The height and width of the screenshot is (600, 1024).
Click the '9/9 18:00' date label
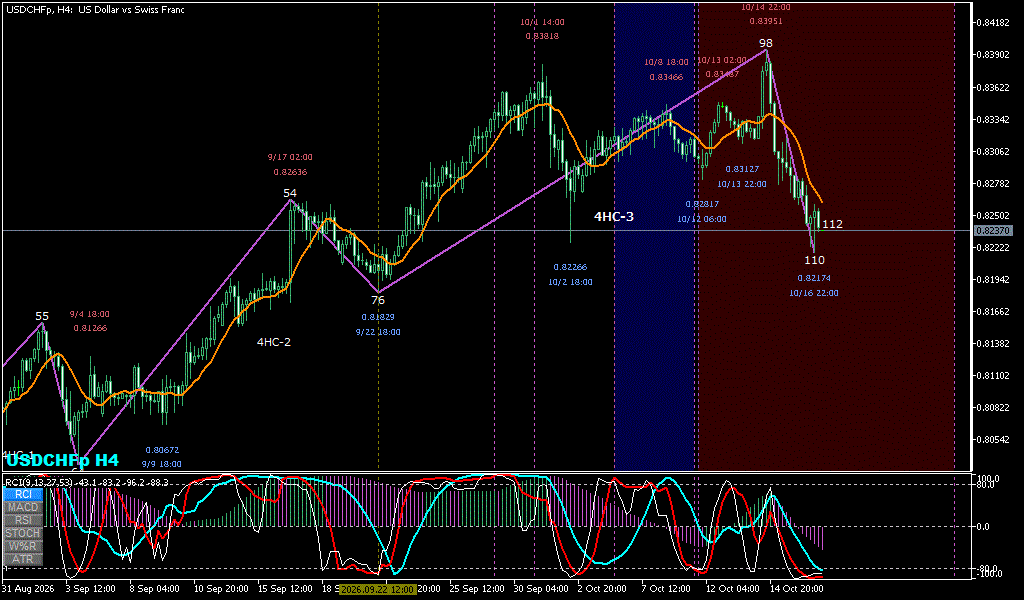(x=162, y=464)
